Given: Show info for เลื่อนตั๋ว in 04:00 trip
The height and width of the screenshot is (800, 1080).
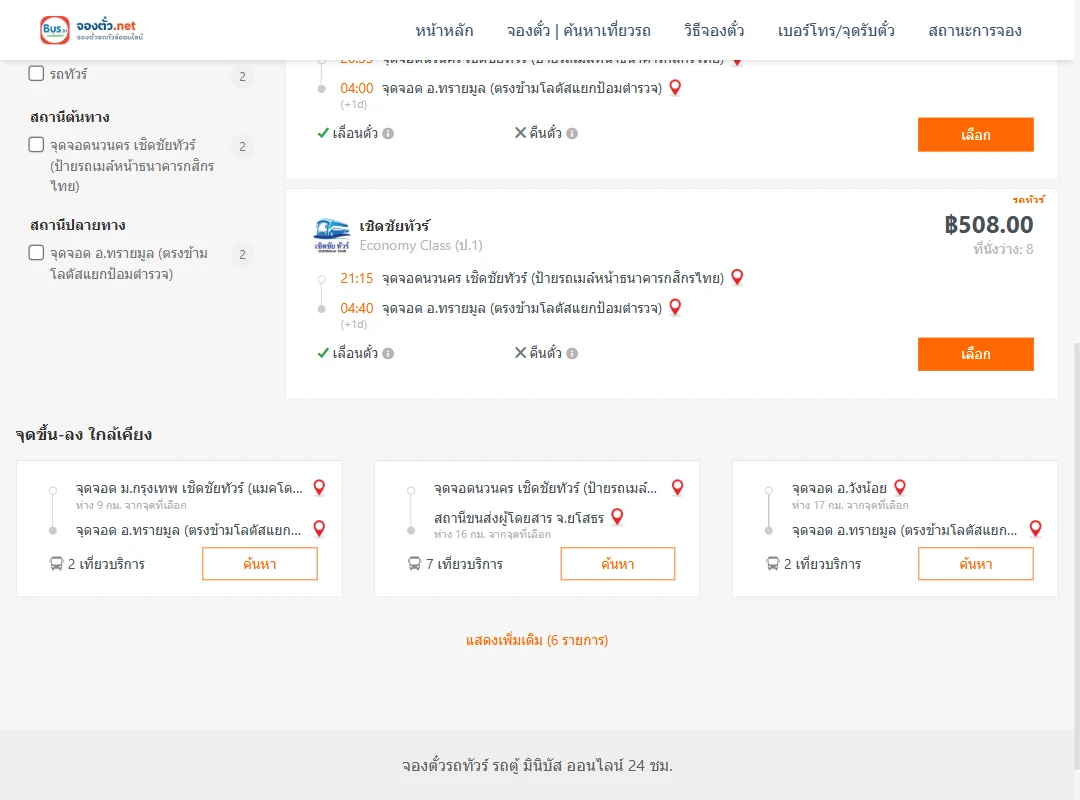Looking at the screenshot, I should (388, 134).
